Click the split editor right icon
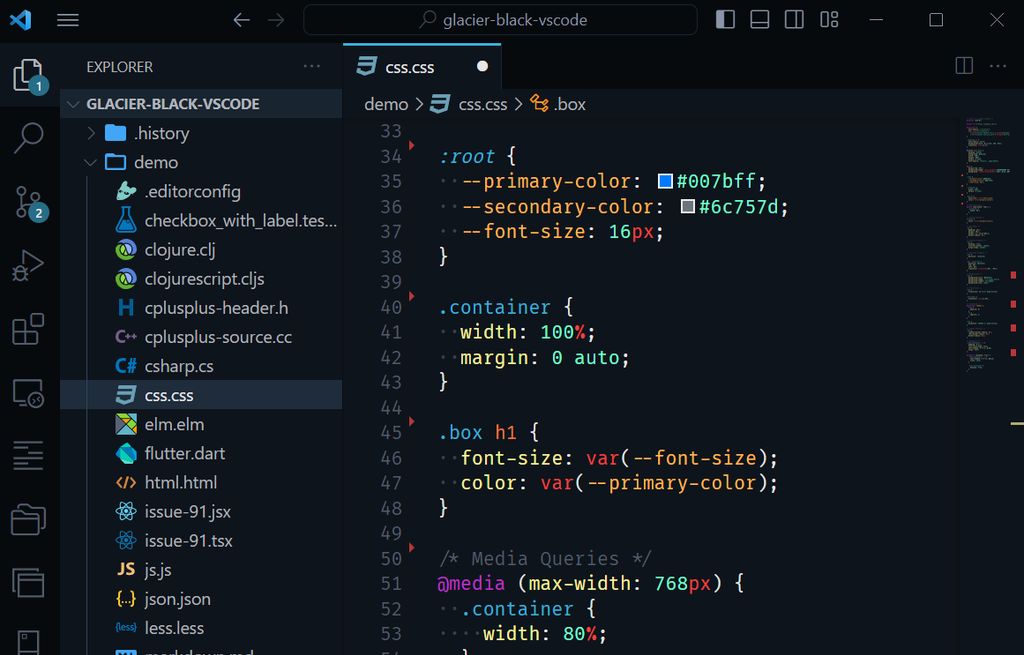 964,66
